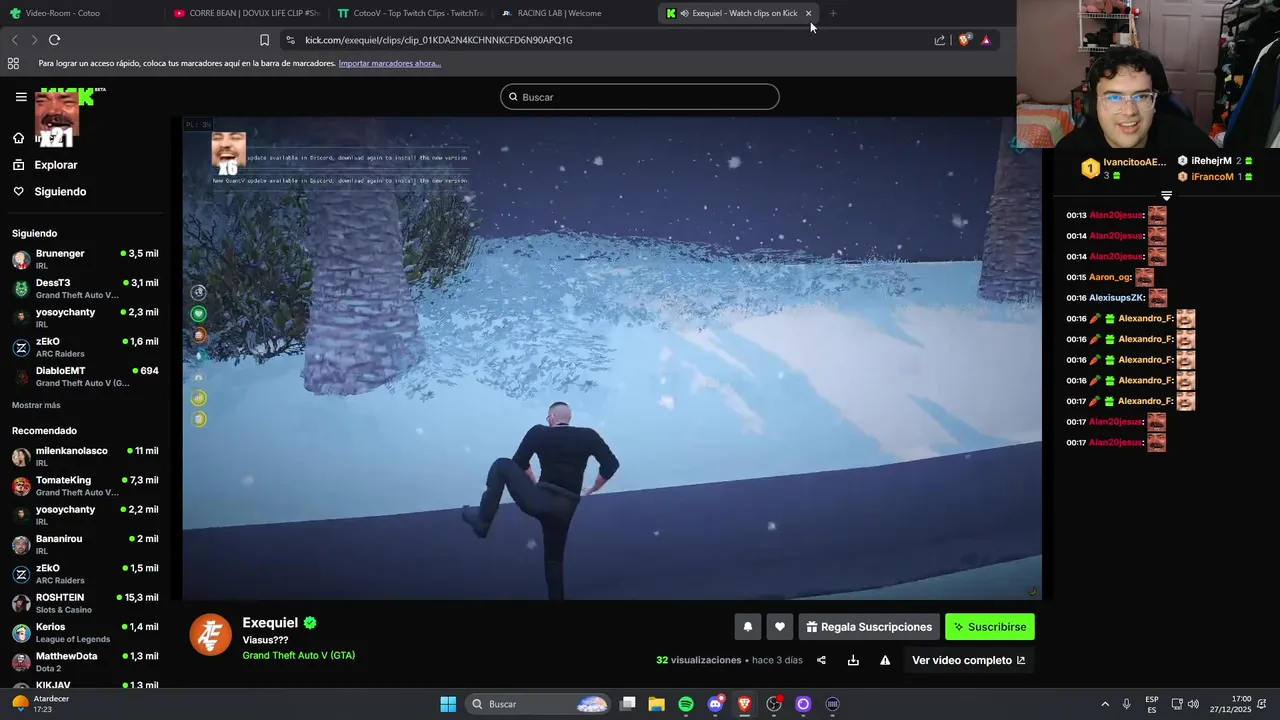Go back with browser back arrow
This screenshot has width=1280, height=720.
click(14, 40)
